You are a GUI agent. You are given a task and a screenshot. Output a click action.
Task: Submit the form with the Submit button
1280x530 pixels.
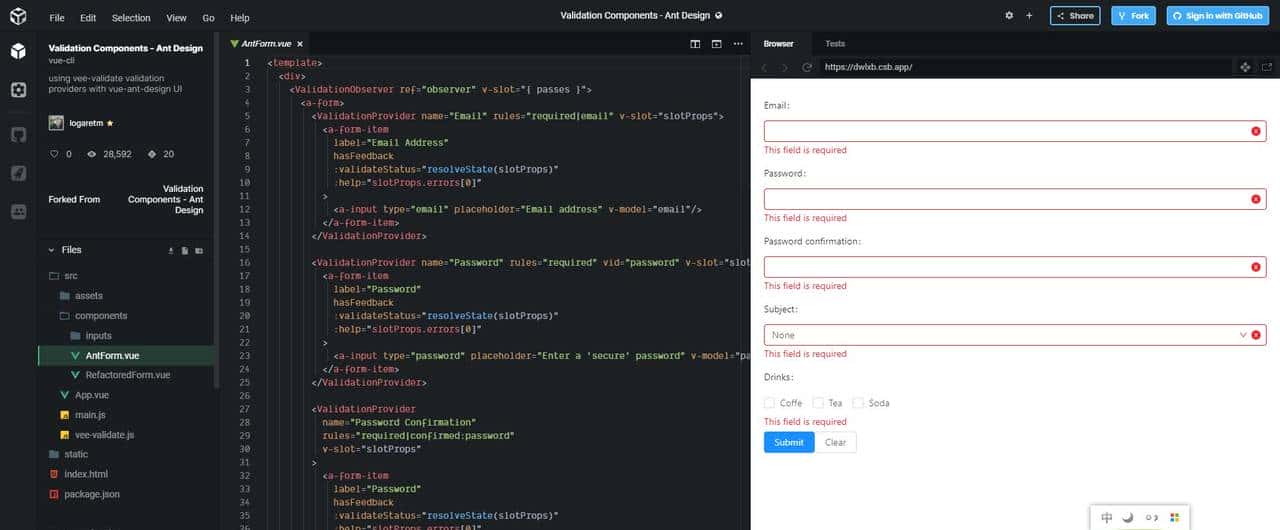(x=789, y=442)
